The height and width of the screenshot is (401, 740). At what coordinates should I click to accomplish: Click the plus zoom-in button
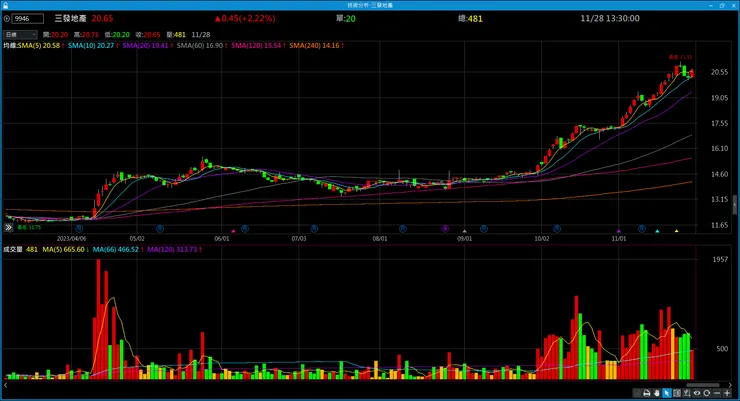tap(727, 393)
